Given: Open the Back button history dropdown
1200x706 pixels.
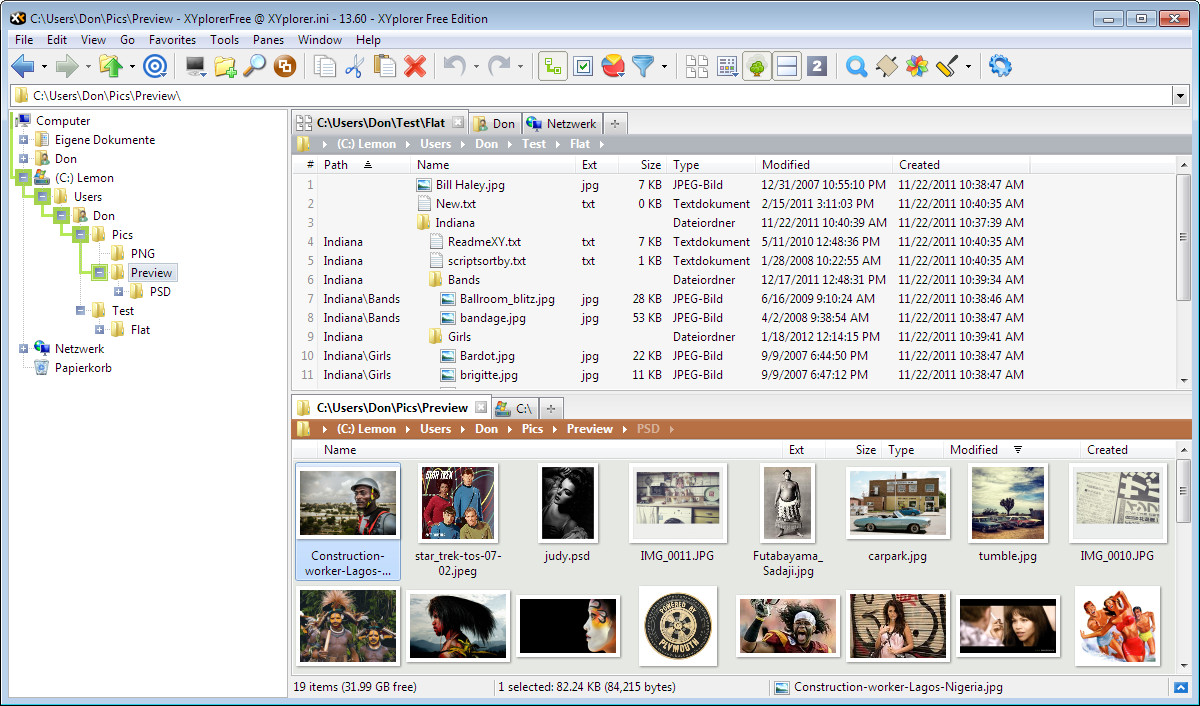Looking at the screenshot, I should (x=44, y=68).
